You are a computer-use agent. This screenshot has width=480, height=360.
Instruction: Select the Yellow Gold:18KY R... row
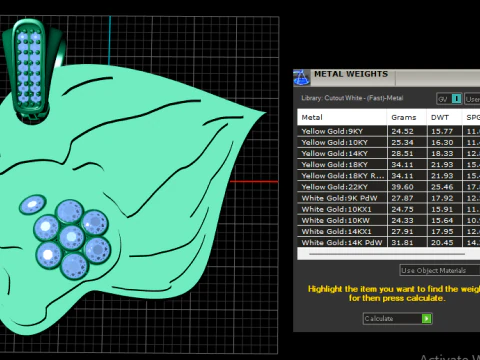(x=389, y=176)
